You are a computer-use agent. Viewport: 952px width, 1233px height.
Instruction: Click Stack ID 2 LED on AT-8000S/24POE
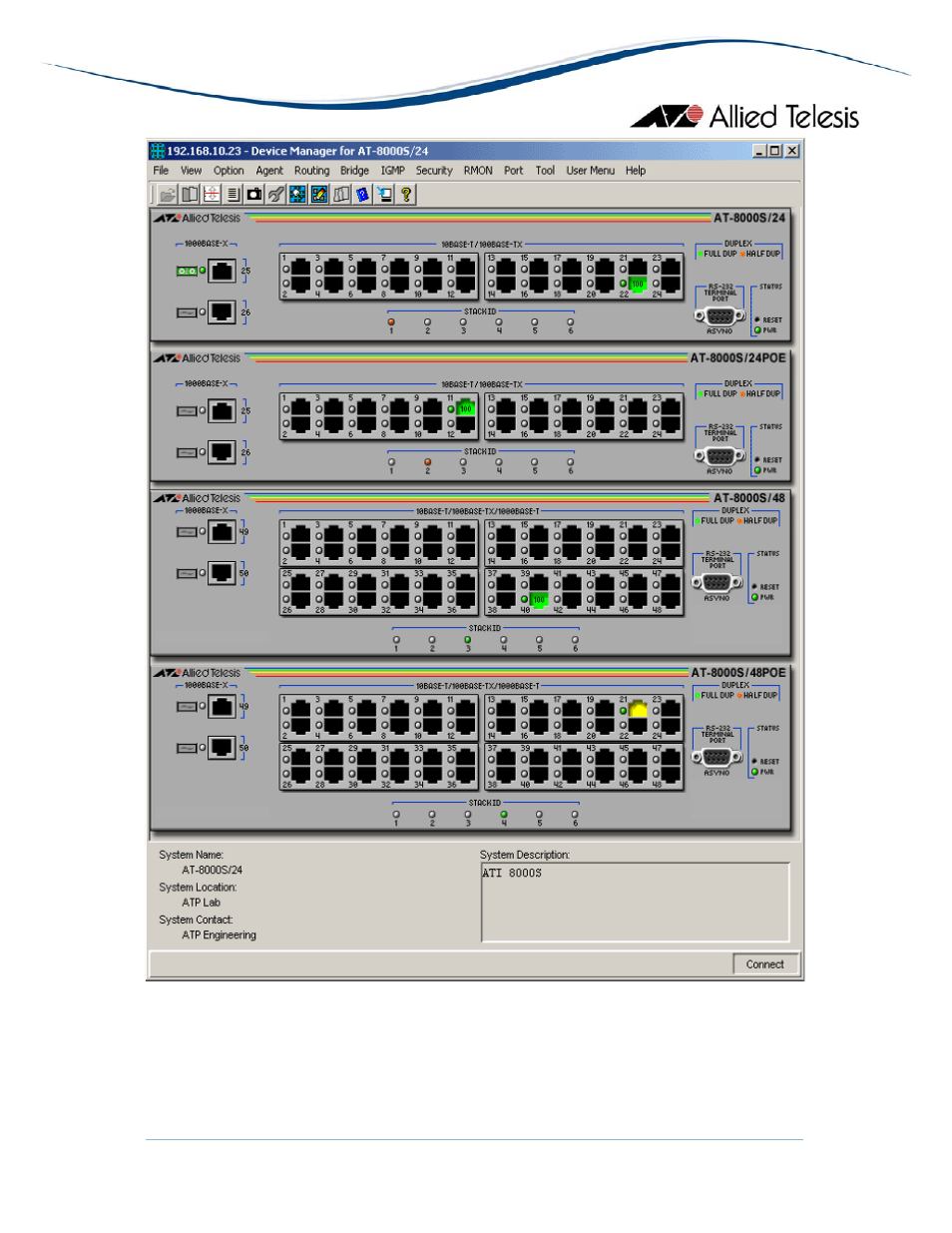(x=427, y=462)
